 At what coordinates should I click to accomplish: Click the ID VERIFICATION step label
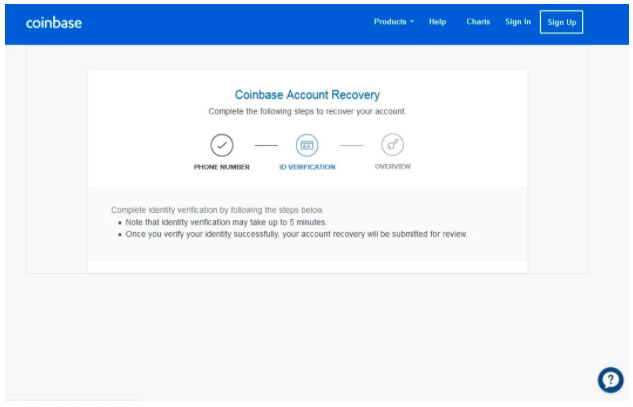(307, 167)
